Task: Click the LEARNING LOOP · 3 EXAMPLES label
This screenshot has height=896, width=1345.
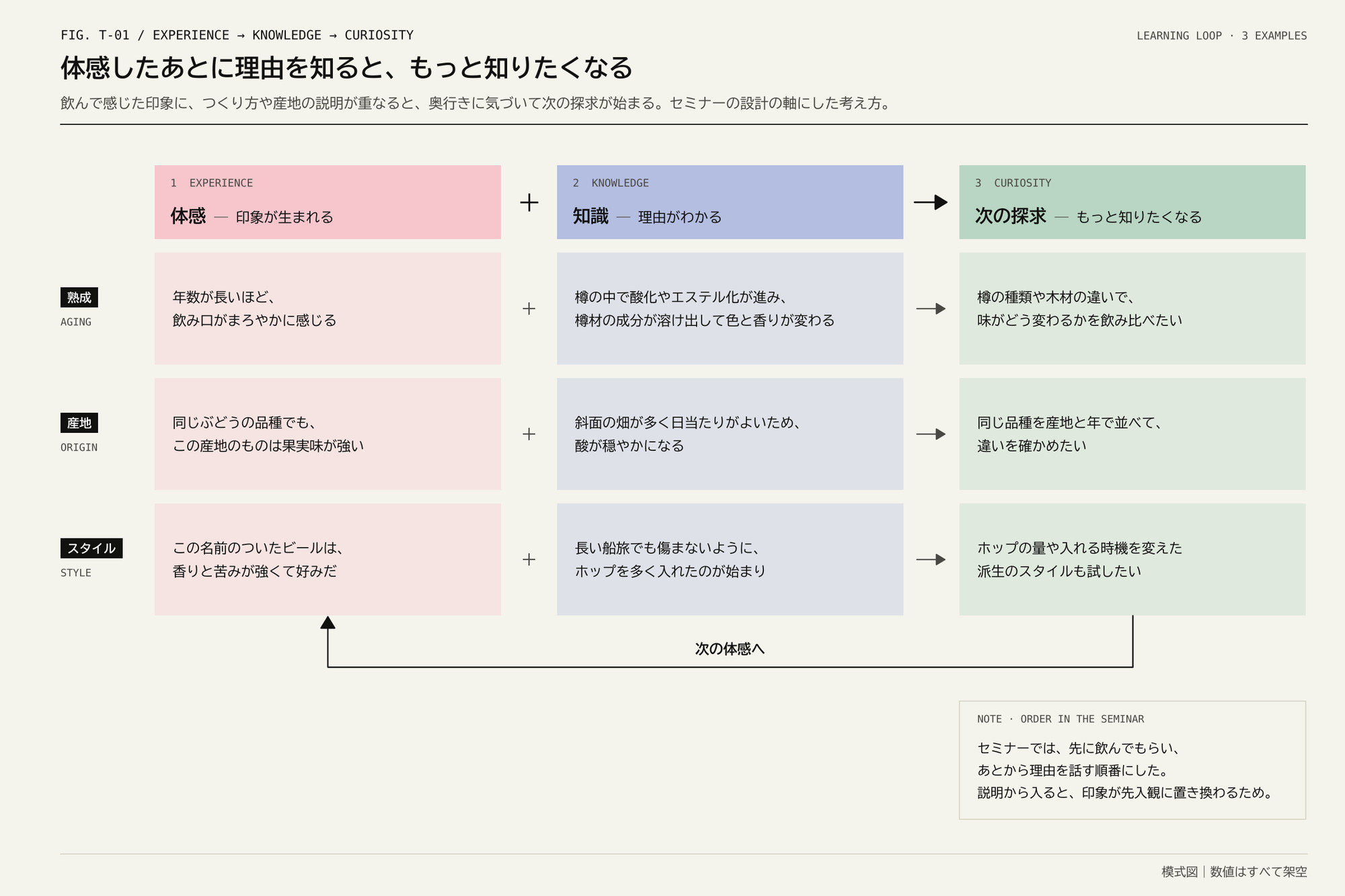Action: pyautogui.click(x=1222, y=36)
